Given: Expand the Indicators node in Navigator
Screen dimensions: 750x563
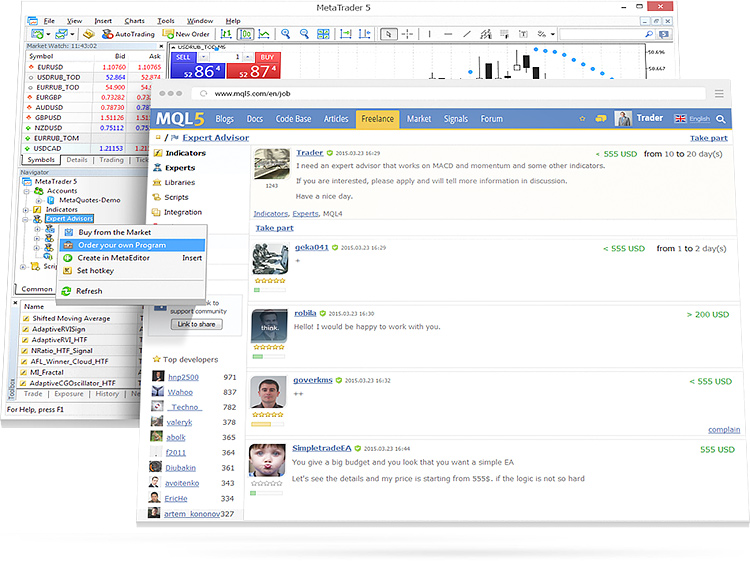Looking at the screenshot, I should [26, 210].
